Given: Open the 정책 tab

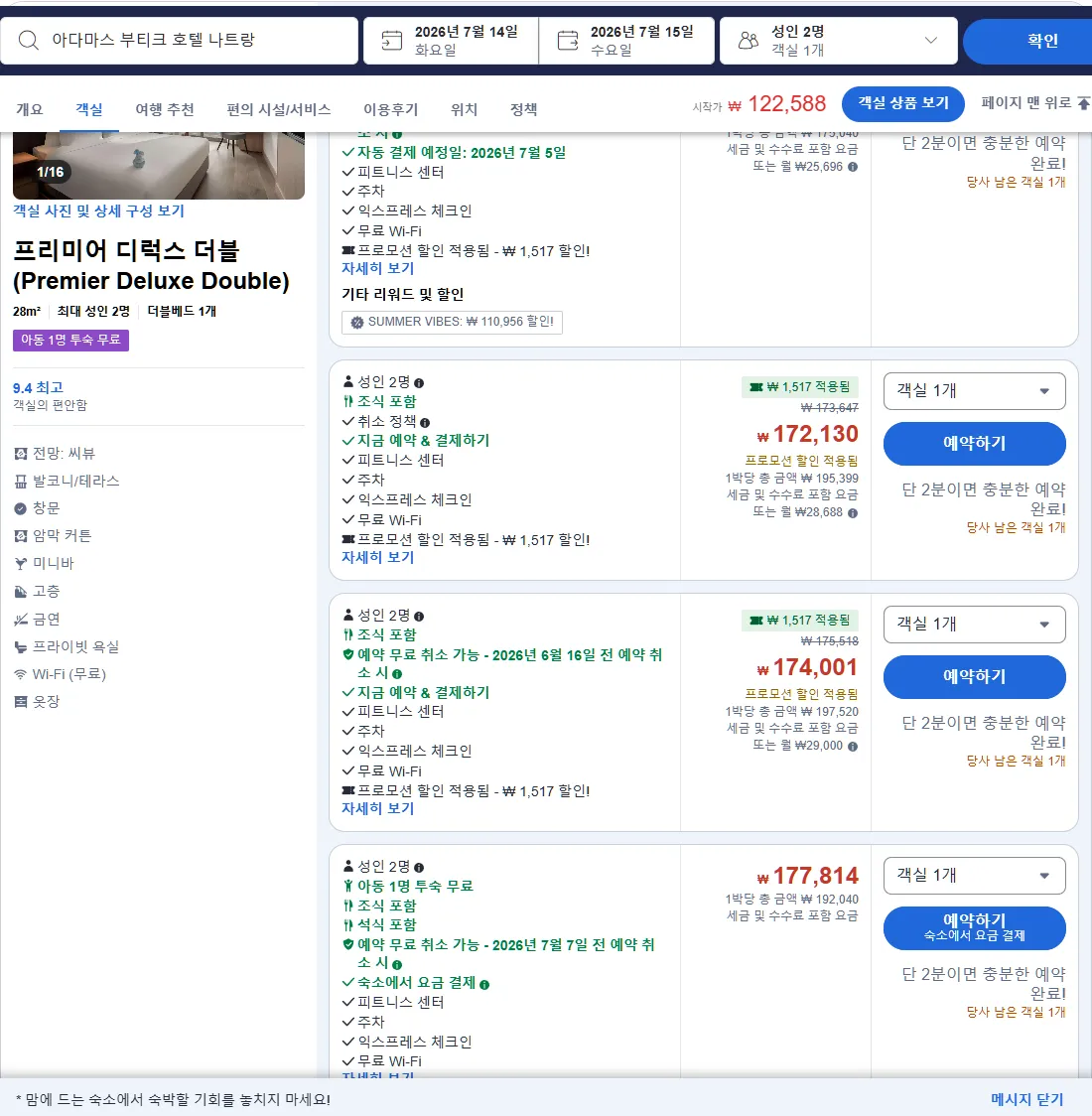Looking at the screenshot, I should (x=523, y=109).
